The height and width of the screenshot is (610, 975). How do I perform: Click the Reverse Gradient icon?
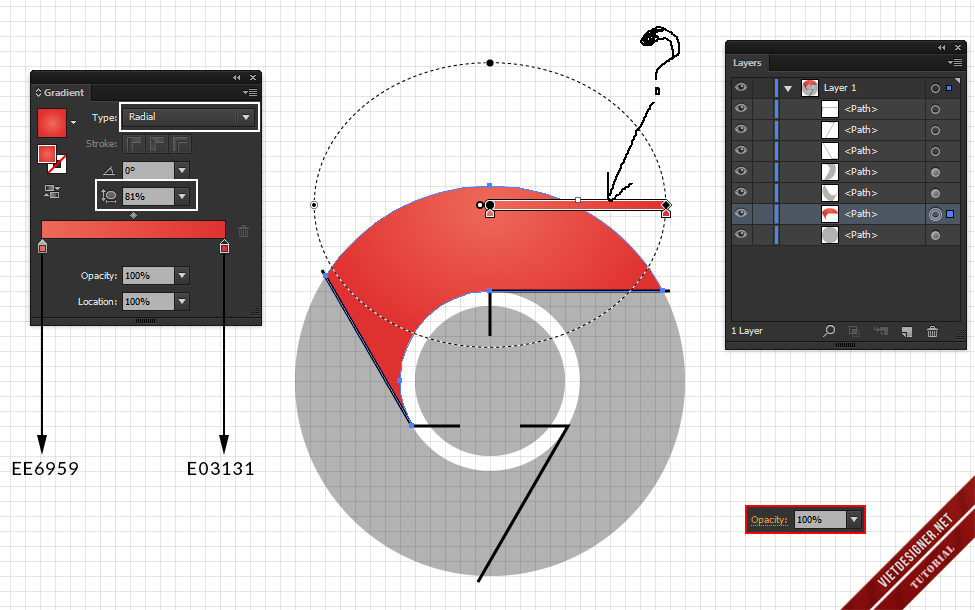click(52, 192)
